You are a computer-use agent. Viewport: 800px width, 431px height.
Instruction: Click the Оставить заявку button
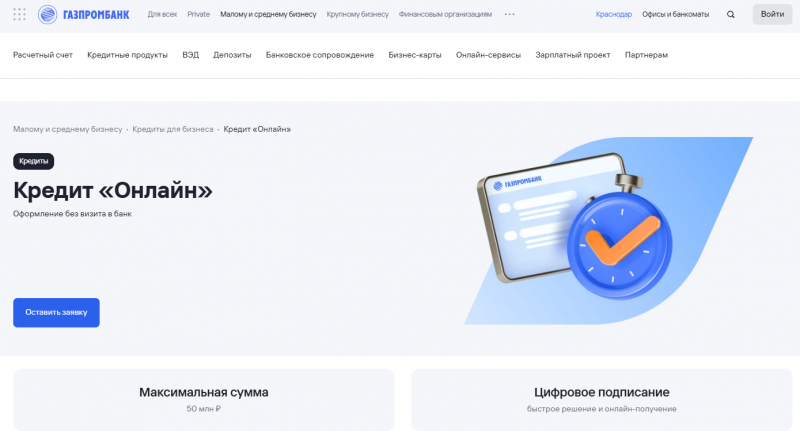pos(56,312)
